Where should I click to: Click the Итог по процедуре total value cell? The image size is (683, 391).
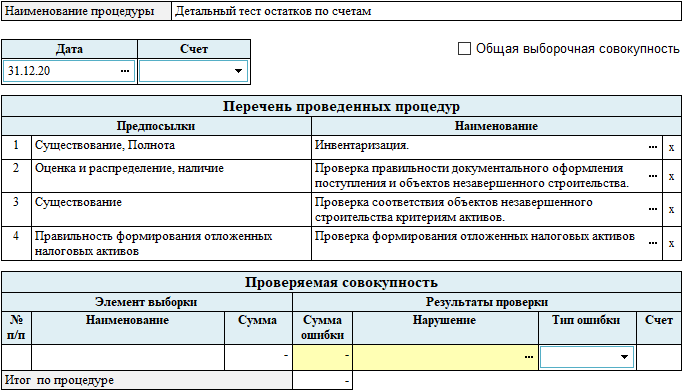[322, 381]
